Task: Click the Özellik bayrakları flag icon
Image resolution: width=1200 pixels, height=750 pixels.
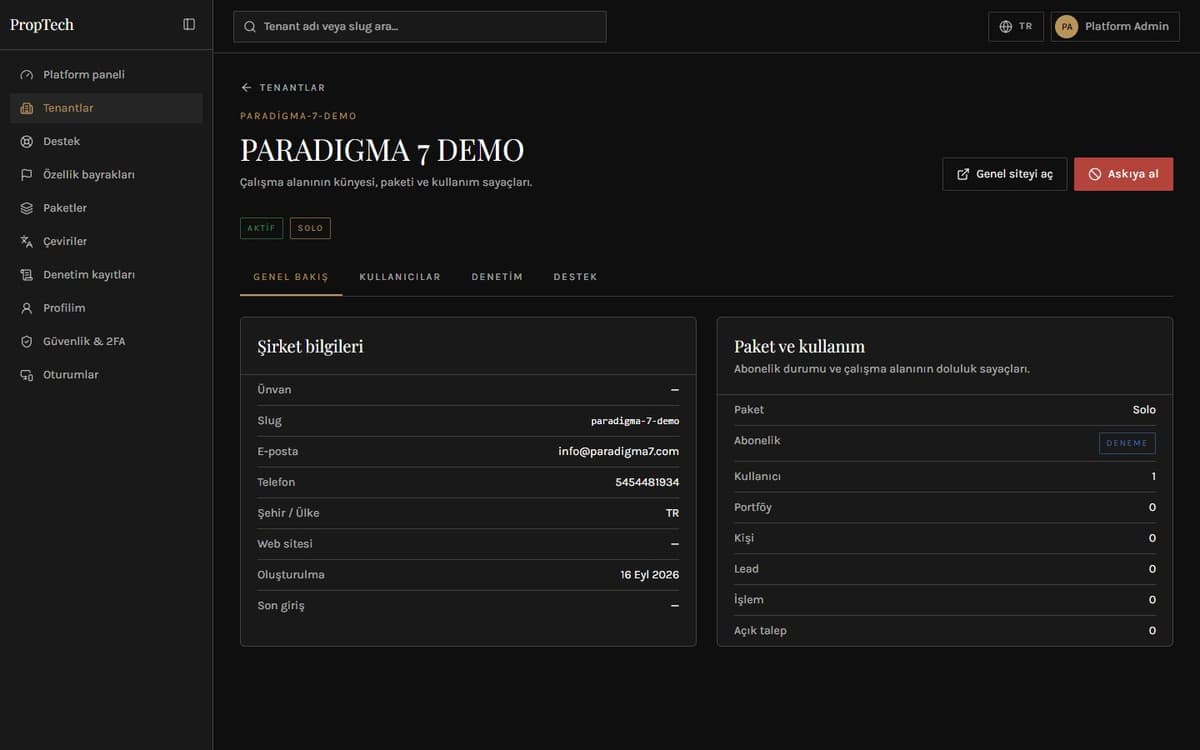Action: (x=27, y=175)
